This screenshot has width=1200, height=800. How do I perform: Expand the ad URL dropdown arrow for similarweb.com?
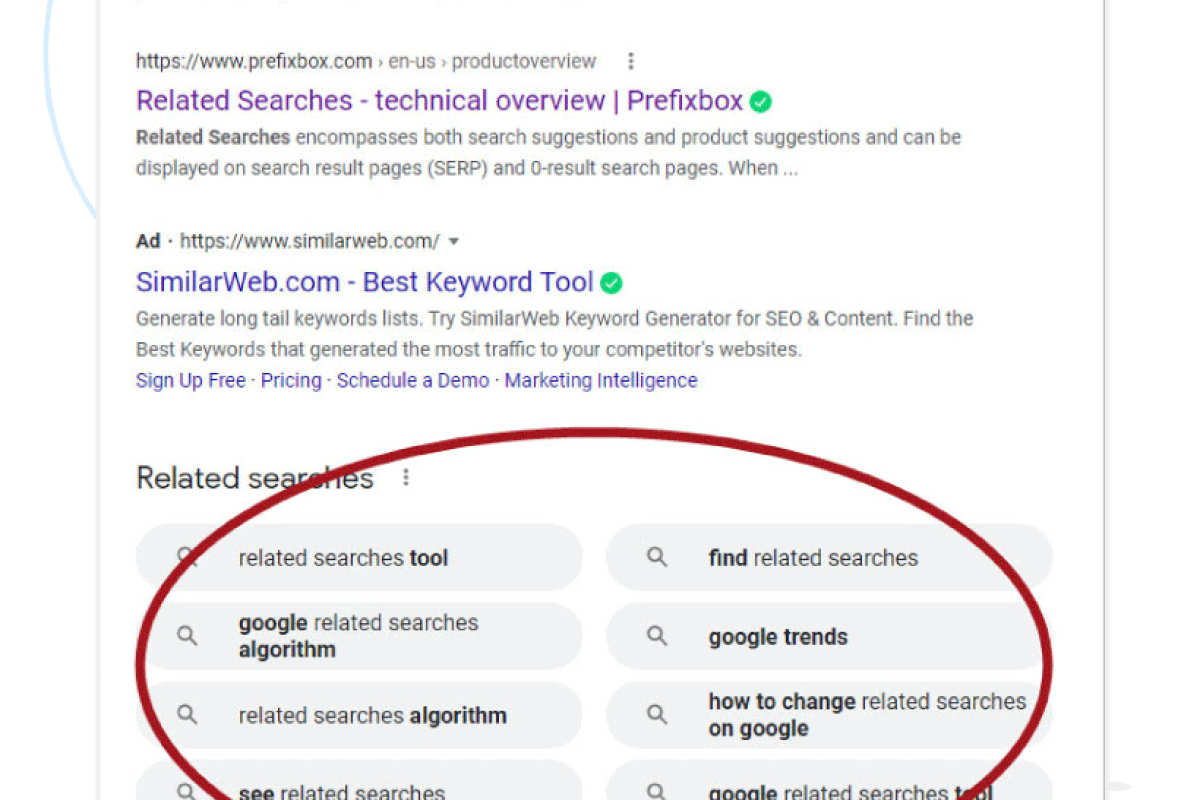tap(454, 240)
